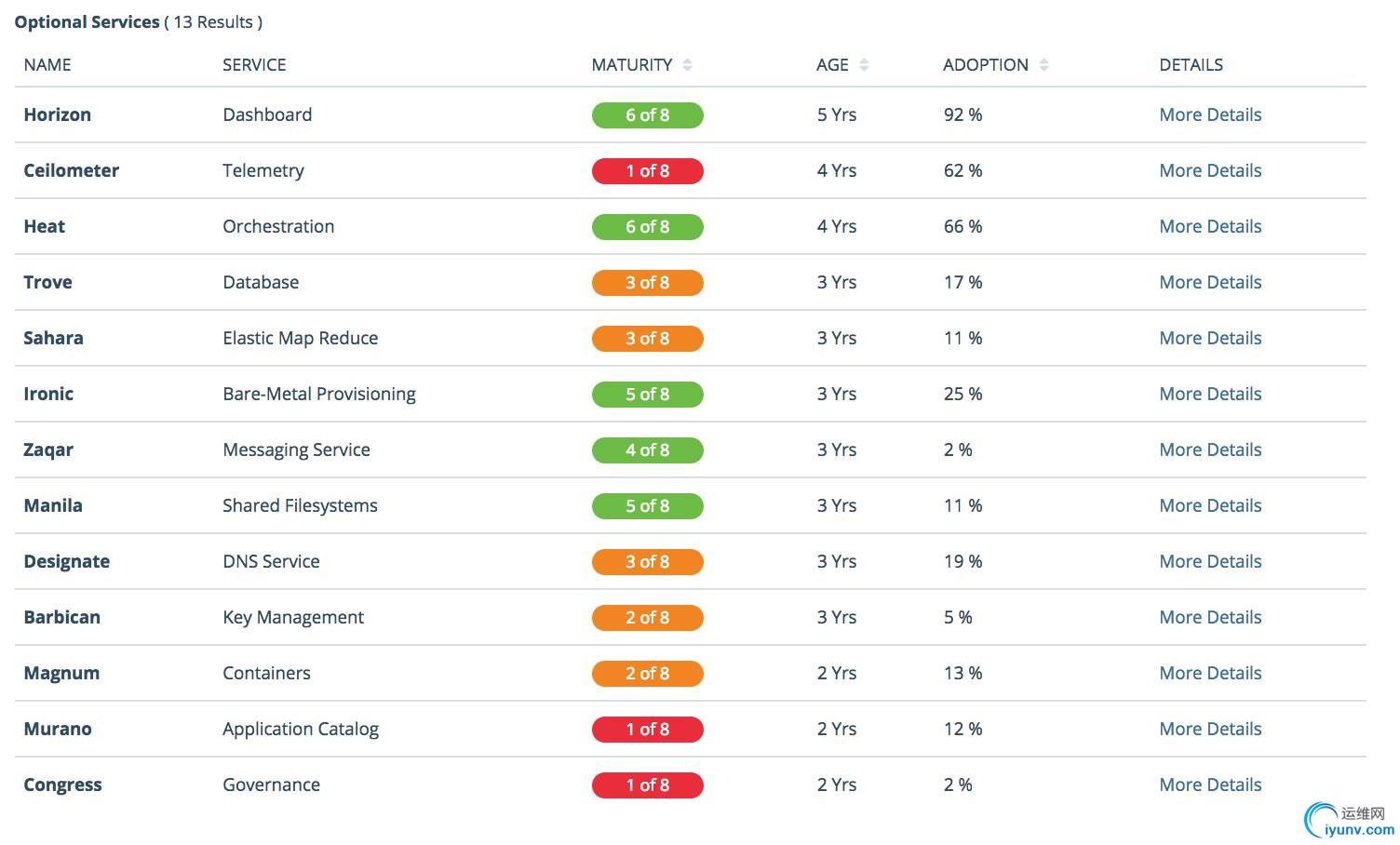Show More Details for Ironic
Viewport: 1400px width, 845px height.
pyautogui.click(x=1210, y=395)
